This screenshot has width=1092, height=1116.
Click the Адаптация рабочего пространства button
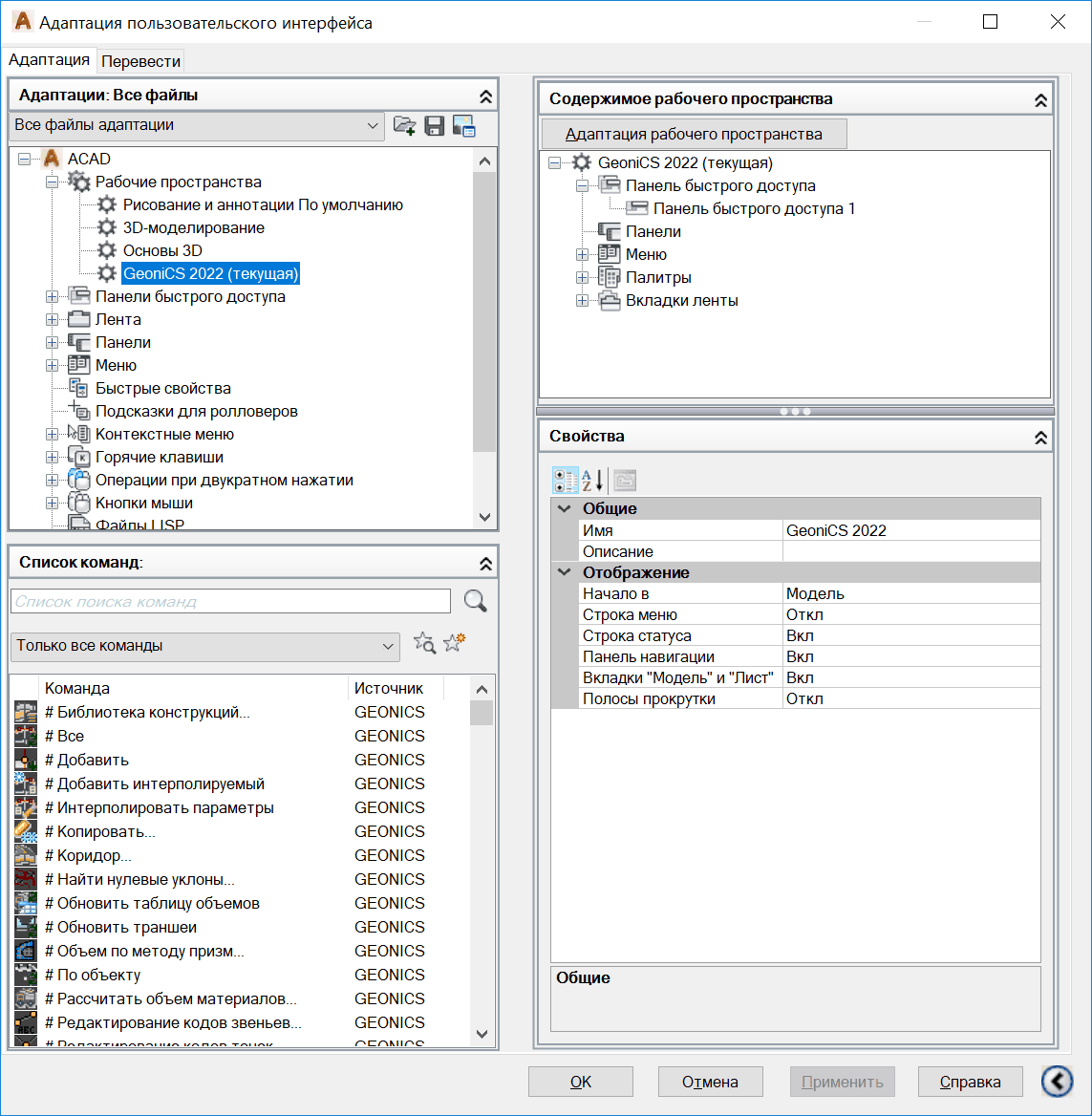[x=694, y=134]
